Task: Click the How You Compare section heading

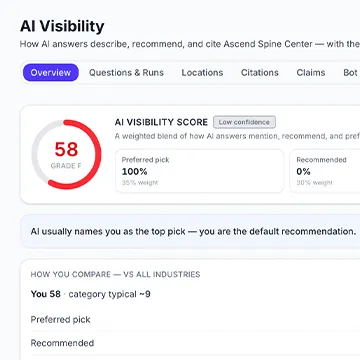Action: (115, 274)
